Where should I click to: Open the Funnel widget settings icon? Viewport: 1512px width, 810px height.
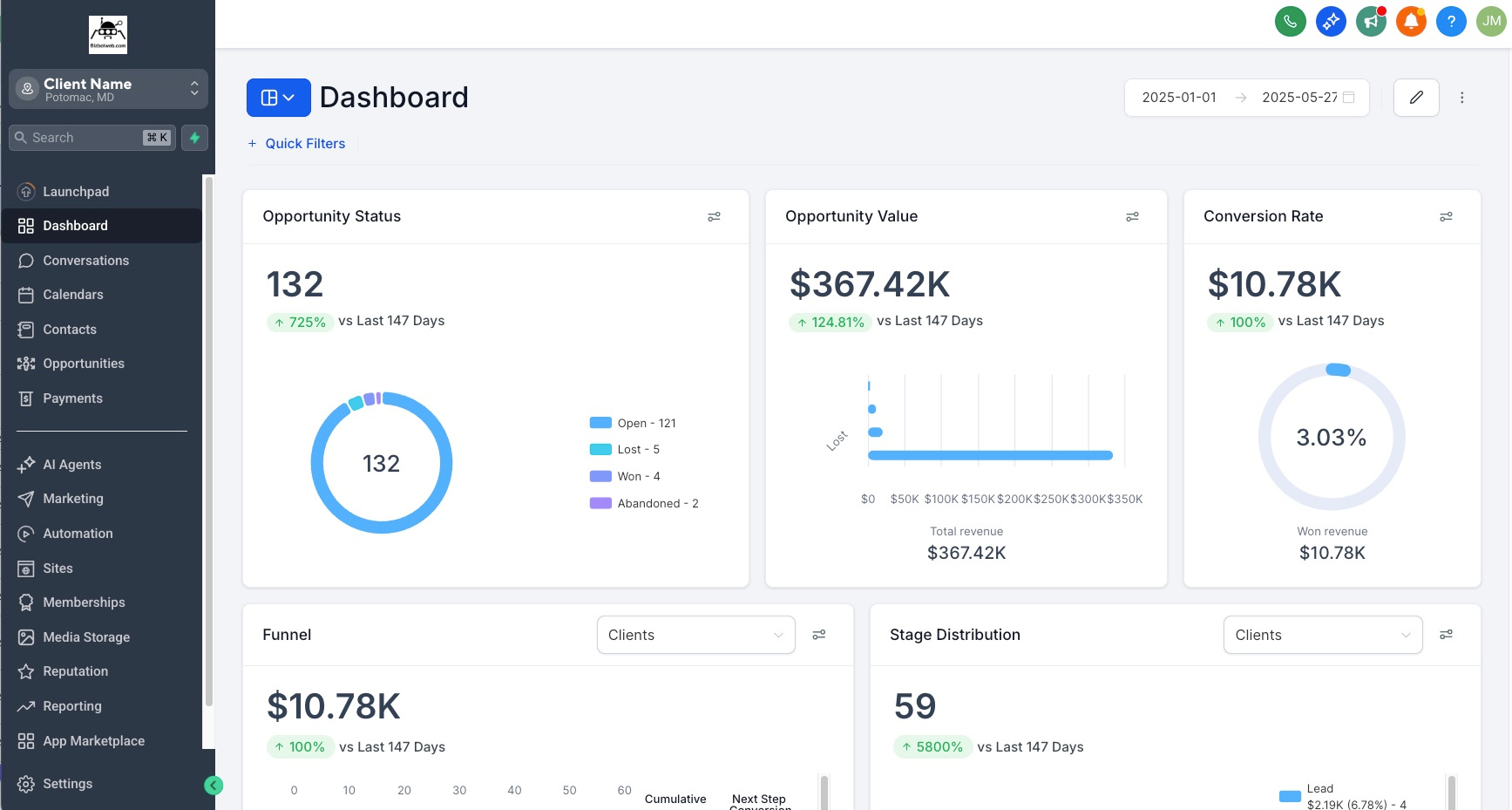819,635
